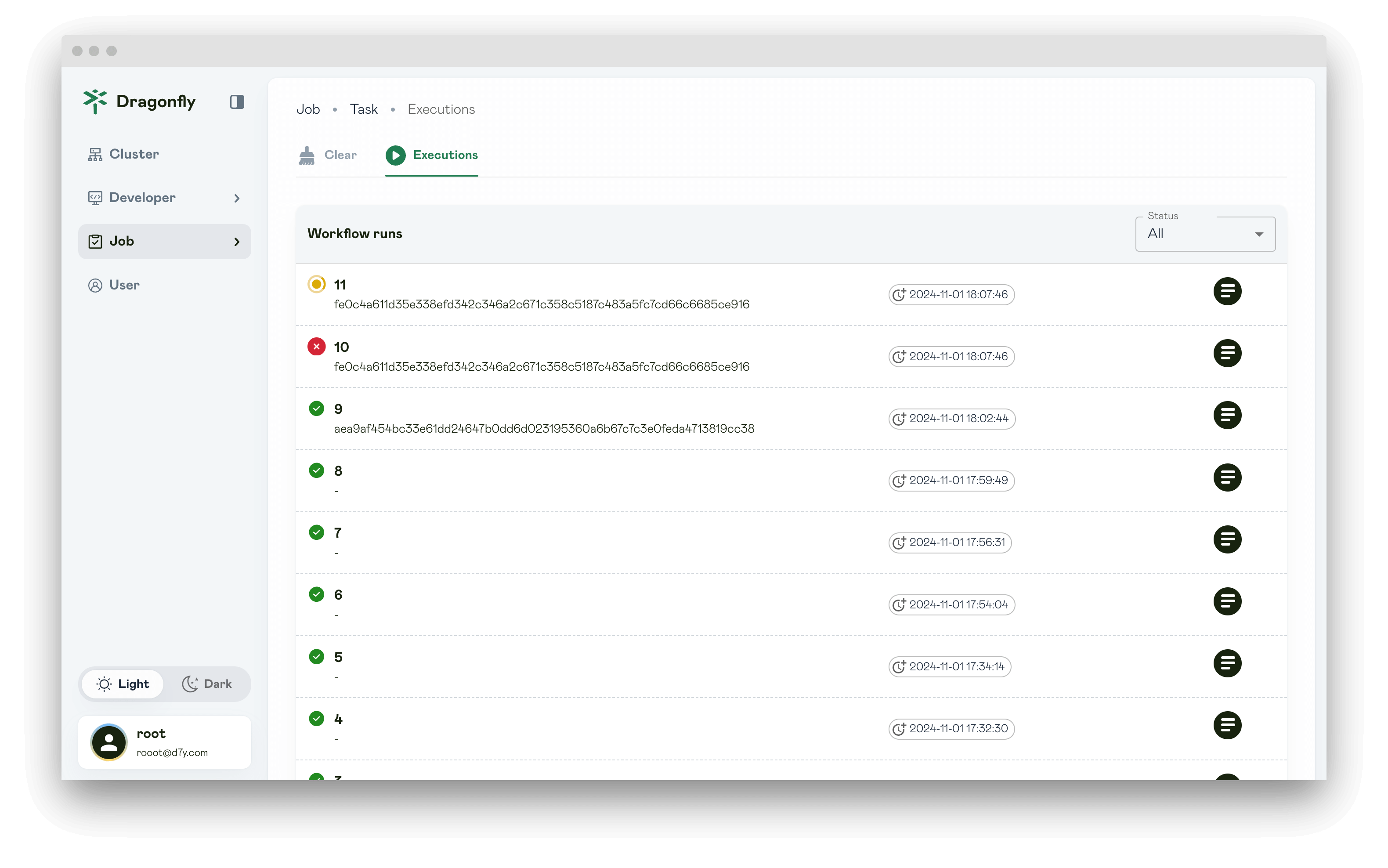Open details button for run 4
The image size is (1388, 868).
pyautogui.click(x=1227, y=726)
